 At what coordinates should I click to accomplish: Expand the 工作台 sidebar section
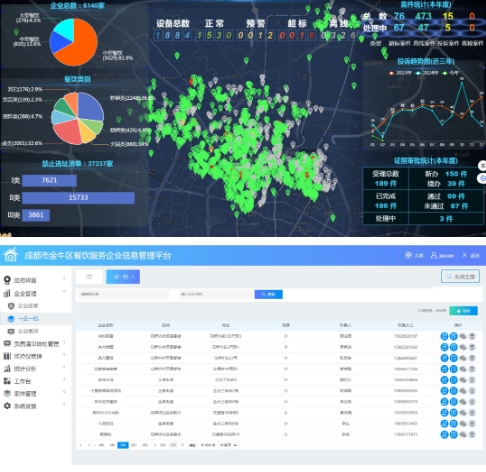35,381
